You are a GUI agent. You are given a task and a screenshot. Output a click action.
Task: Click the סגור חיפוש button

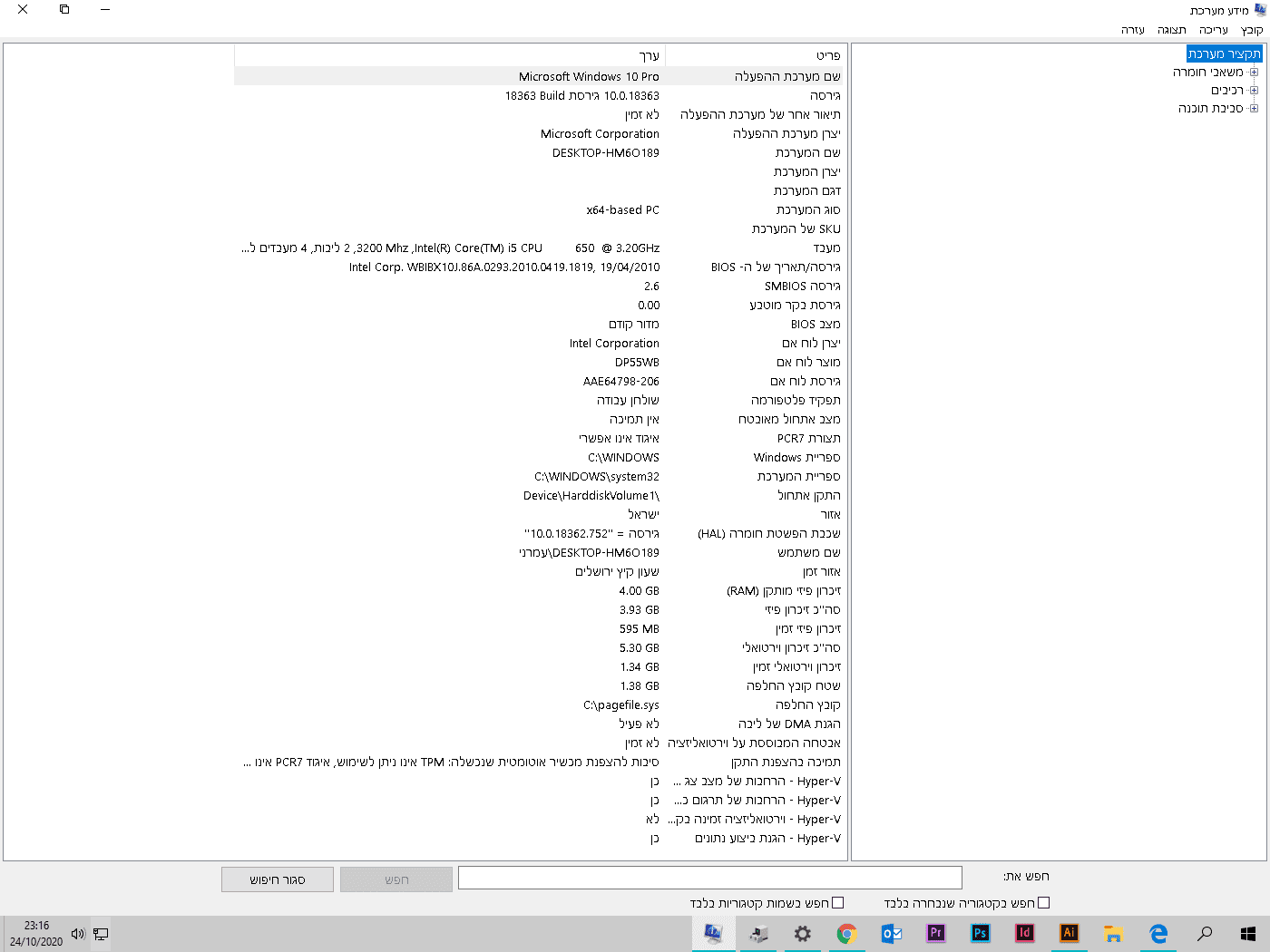click(x=278, y=879)
